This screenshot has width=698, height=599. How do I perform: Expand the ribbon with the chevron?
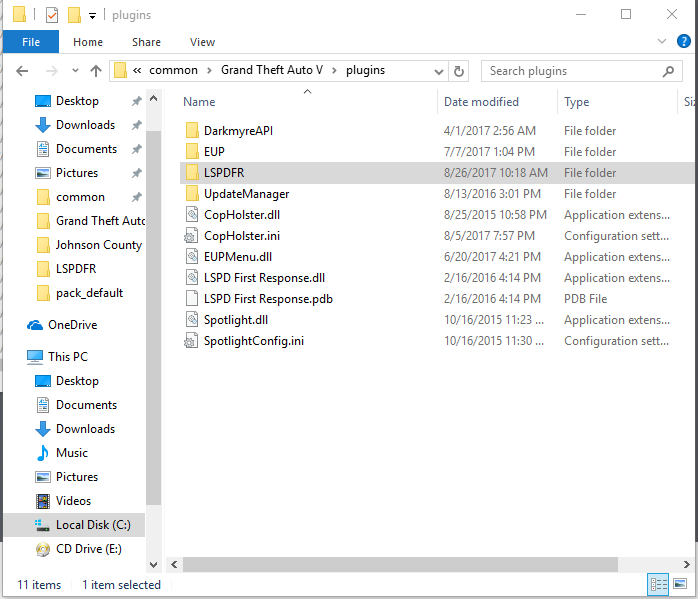[661, 41]
